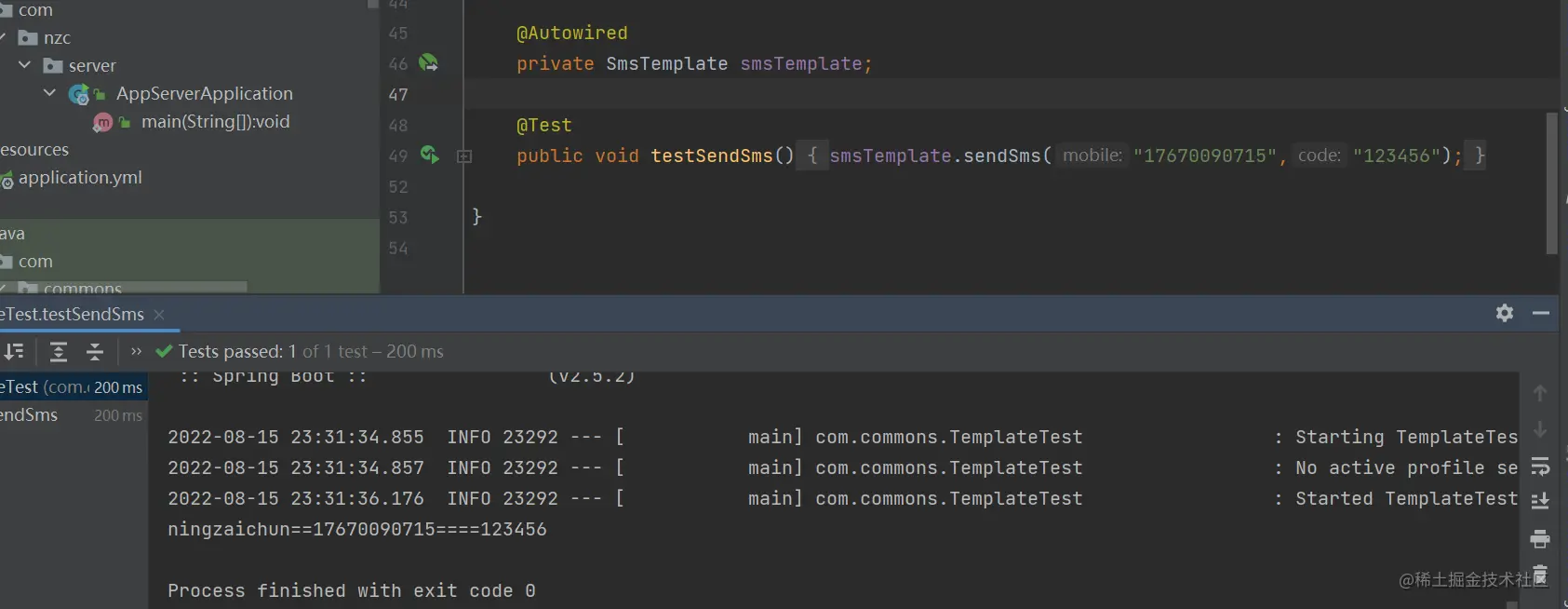Image resolution: width=1568 pixels, height=609 pixels.
Task: Click collapse all test results icon
Action: pos(95,351)
